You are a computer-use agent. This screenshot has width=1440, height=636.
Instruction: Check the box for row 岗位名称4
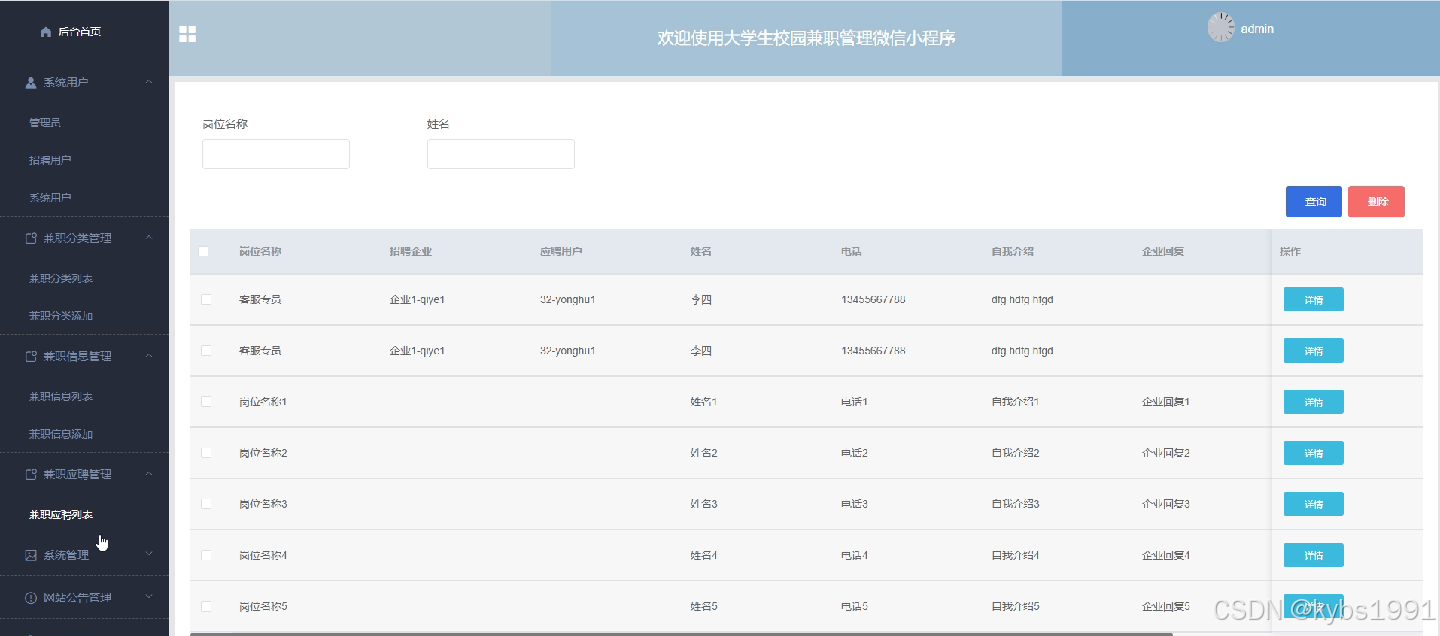click(x=206, y=555)
